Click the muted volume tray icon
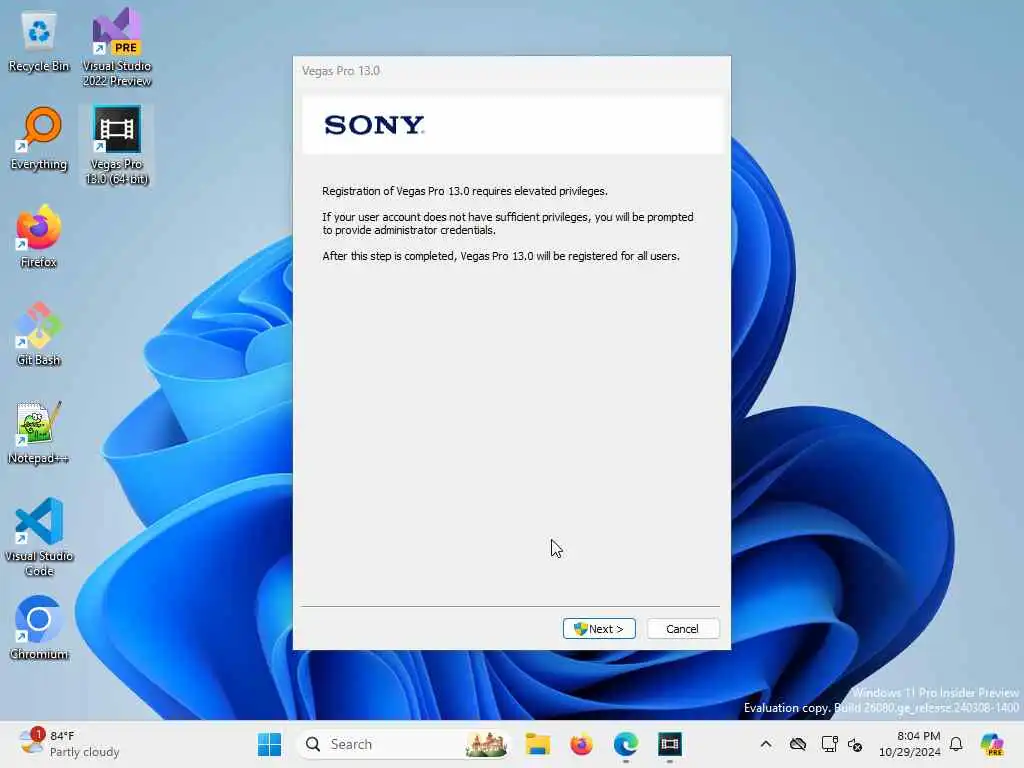 pos(855,744)
